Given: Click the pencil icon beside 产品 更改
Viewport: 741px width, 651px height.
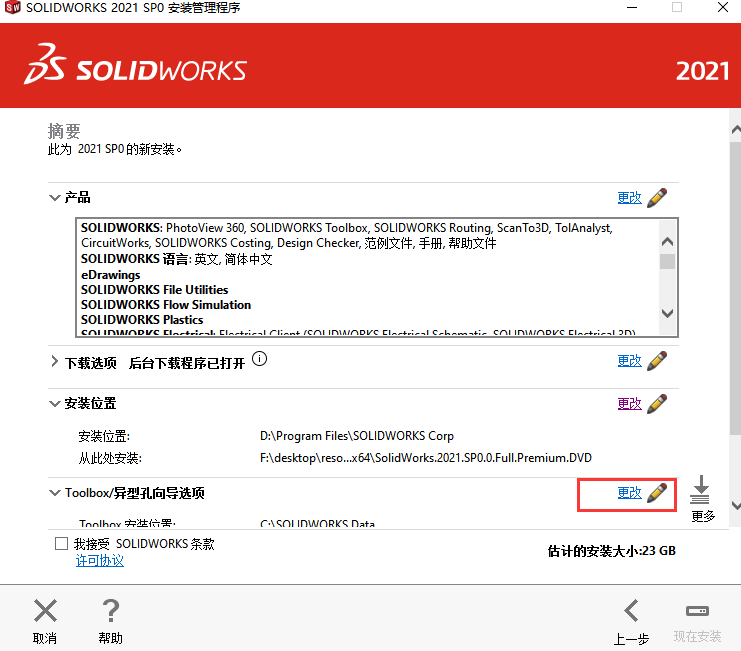Looking at the screenshot, I should coord(657,197).
